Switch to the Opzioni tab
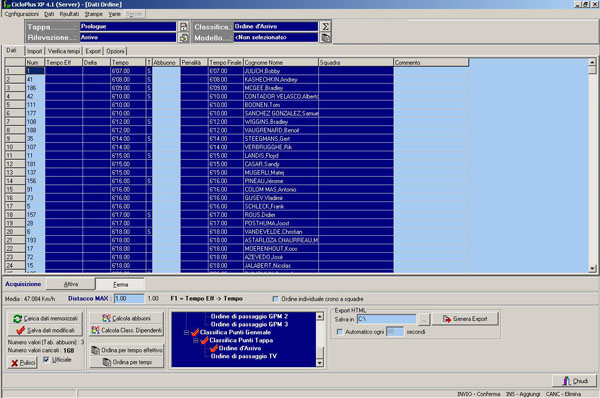 coord(115,51)
